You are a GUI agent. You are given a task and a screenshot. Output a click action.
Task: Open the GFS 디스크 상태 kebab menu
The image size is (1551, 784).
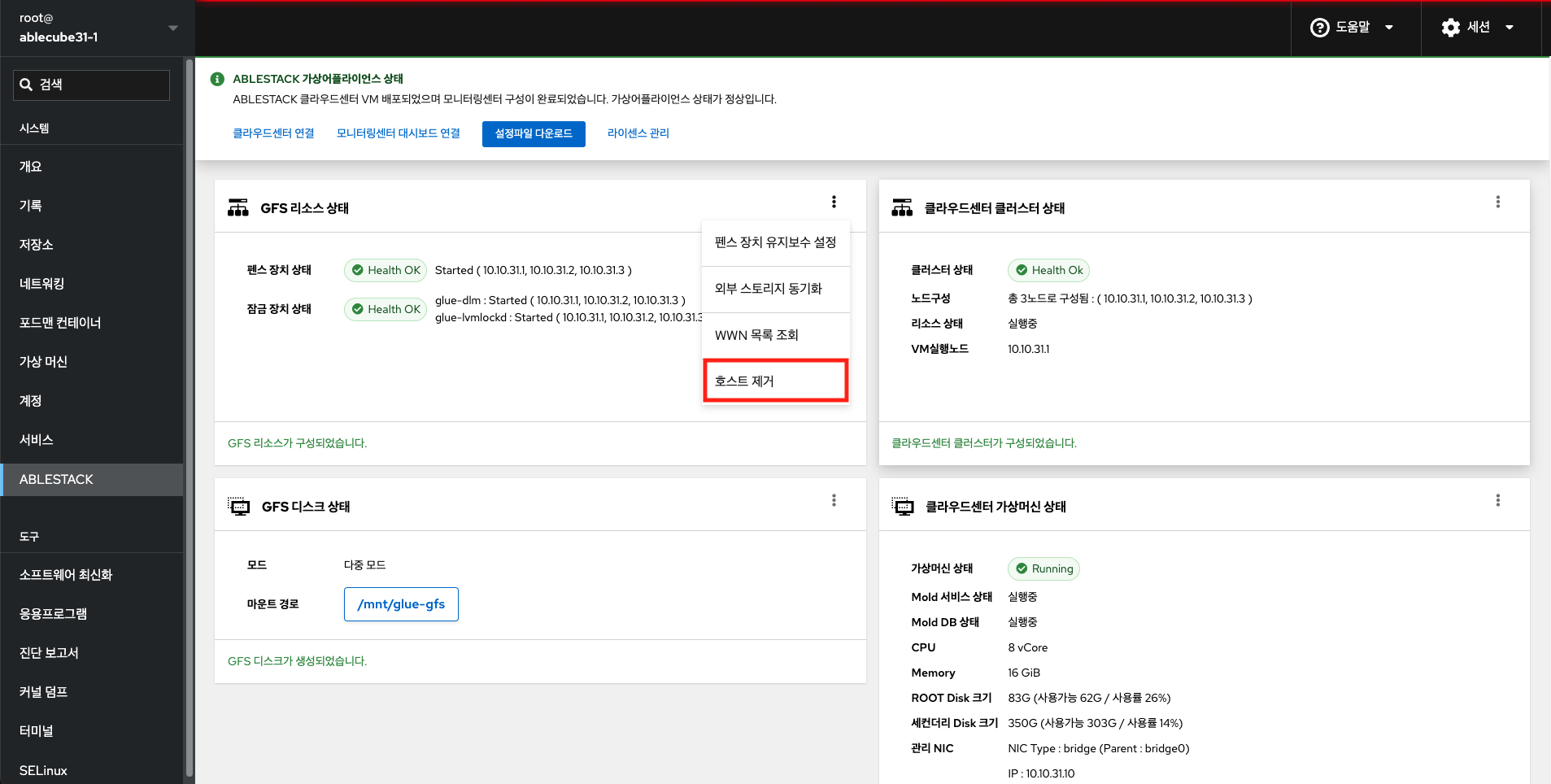[834, 500]
